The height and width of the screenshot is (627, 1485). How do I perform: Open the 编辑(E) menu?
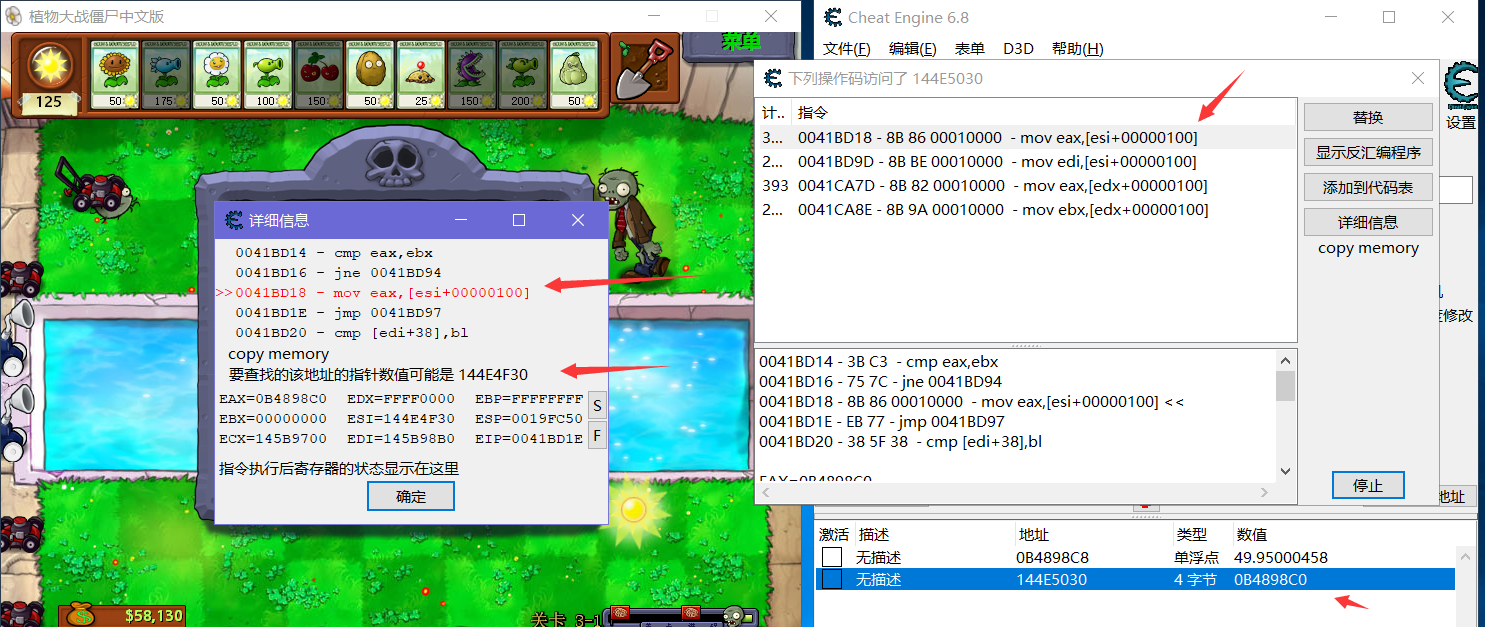tap(913, 49)
